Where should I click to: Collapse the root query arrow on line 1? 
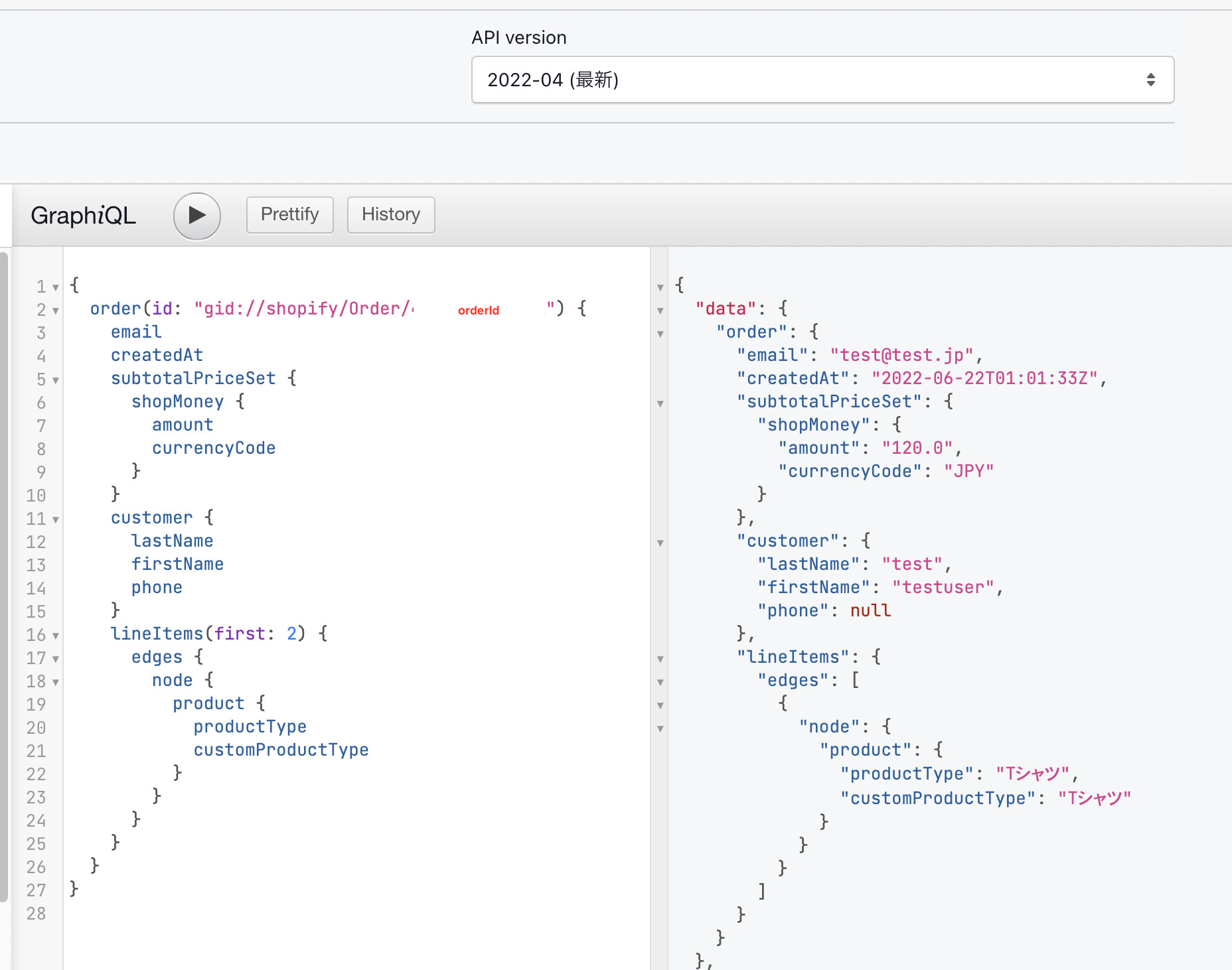point(56,287)
